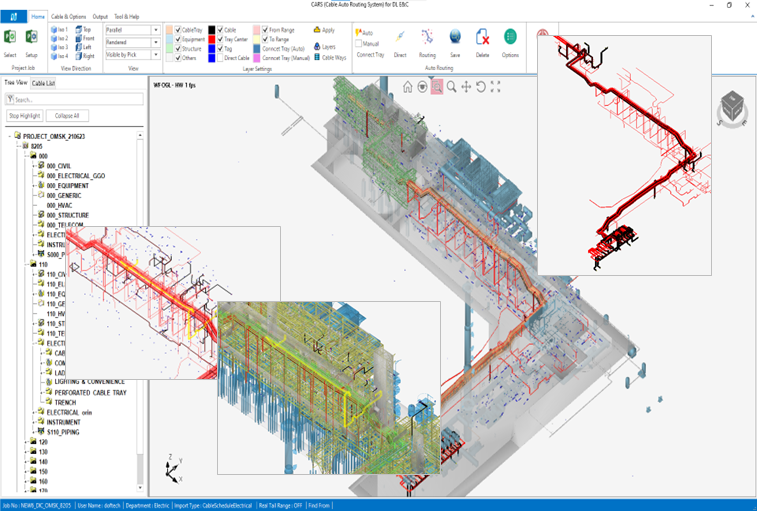This screenshot has width=757, height=511.
Task: Click the Collapse All button
Action: [x=66, y=116]
